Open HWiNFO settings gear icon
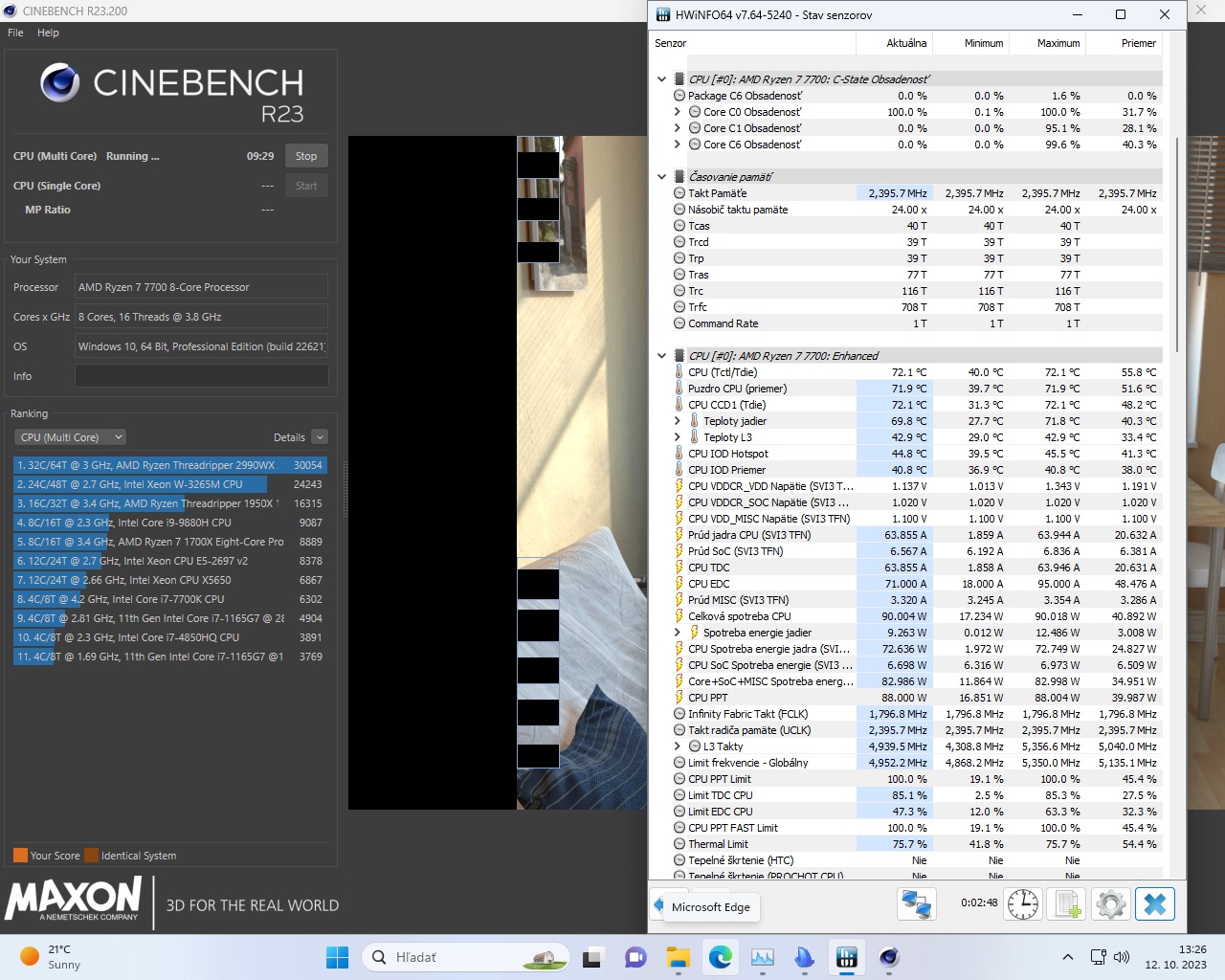The image size is (1225, 980). 1110,903
